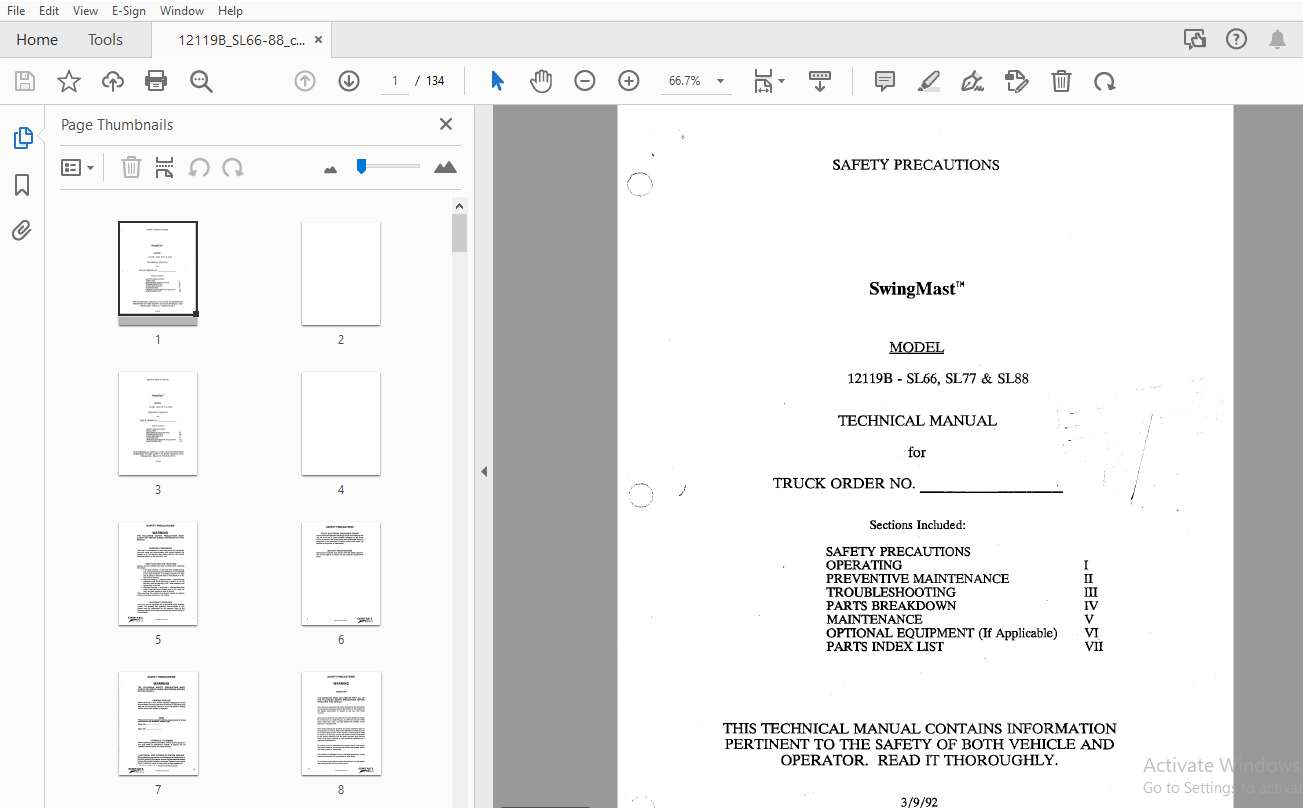This screenshot has width=1303, height=808.
Task: Click the Save file icon
Action: pyautogui.click(x=25, y=81)
